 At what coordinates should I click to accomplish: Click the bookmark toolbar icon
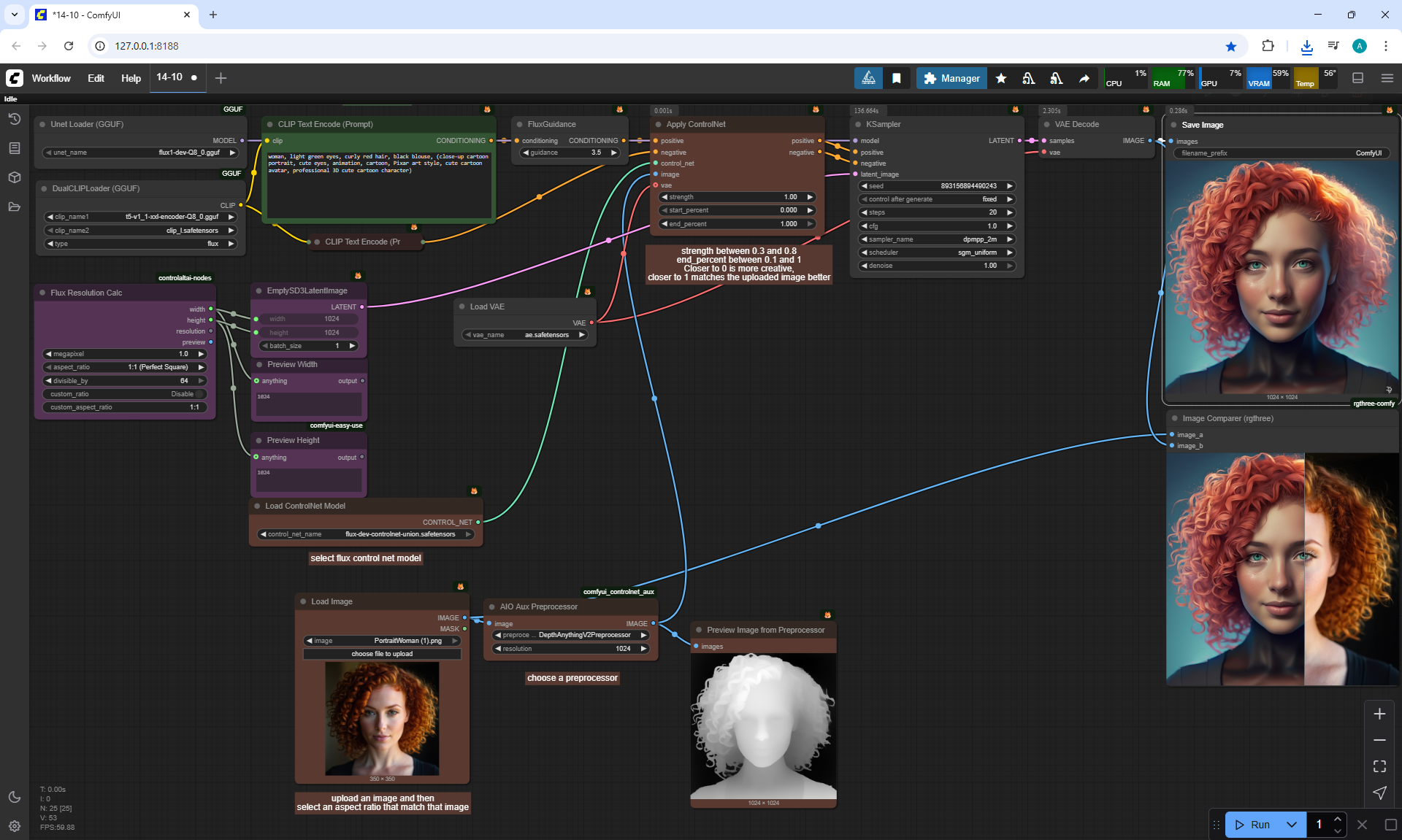coord(897,78)
